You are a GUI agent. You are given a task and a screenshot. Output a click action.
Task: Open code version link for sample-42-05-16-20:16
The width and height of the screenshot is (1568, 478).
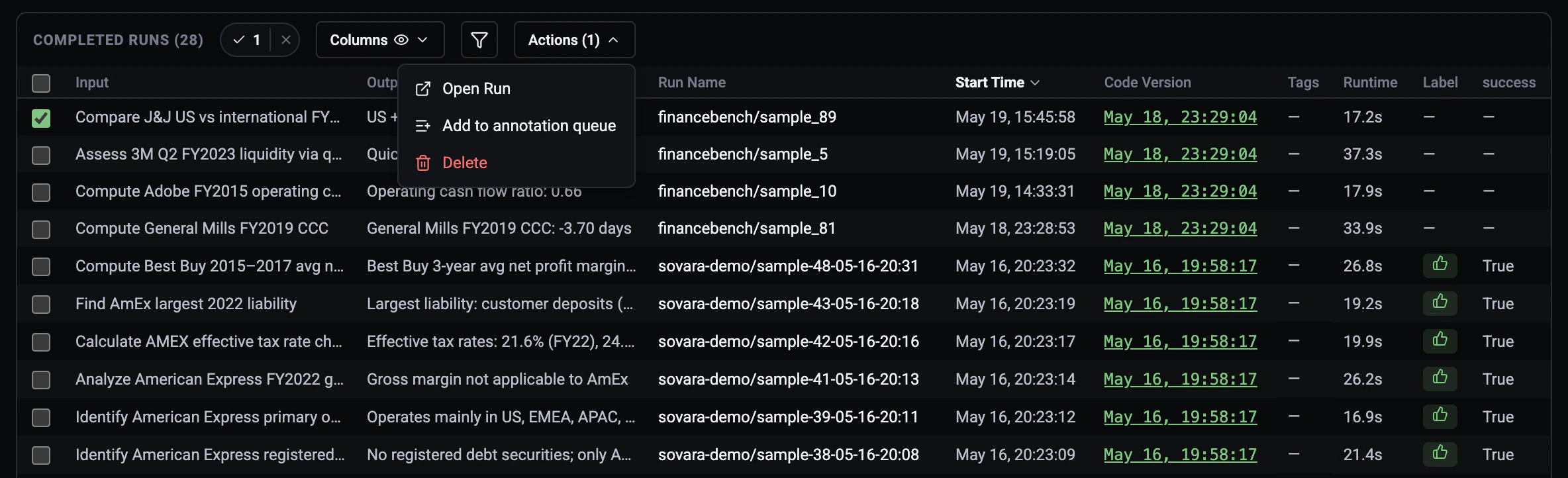tap(1180, 342)
